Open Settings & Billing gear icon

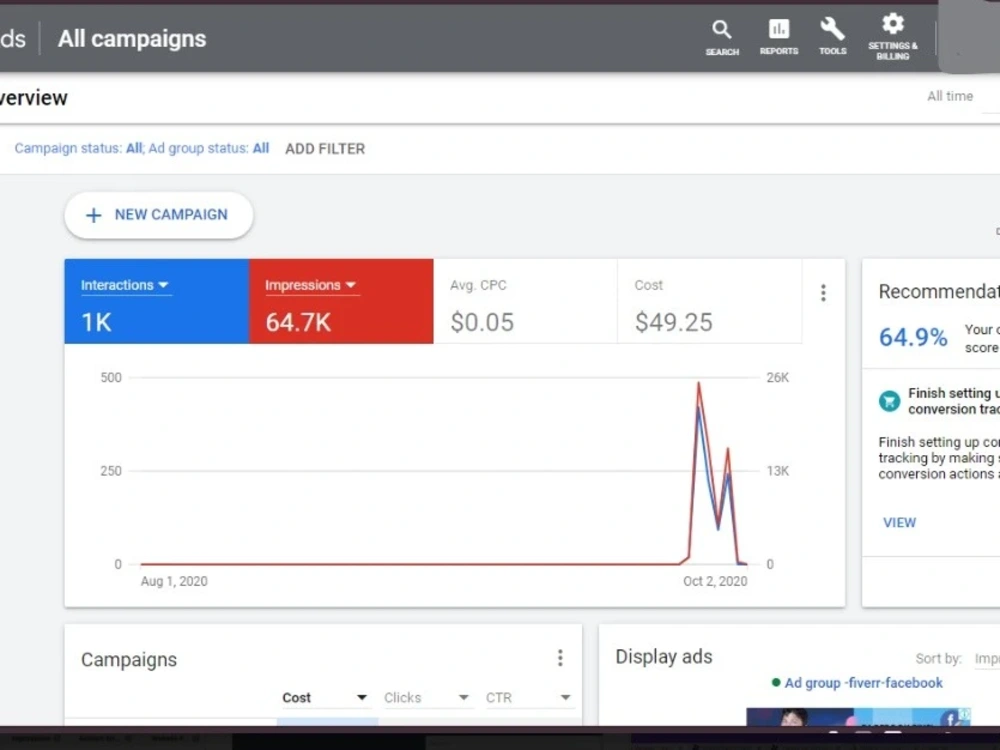click(892, 36)
